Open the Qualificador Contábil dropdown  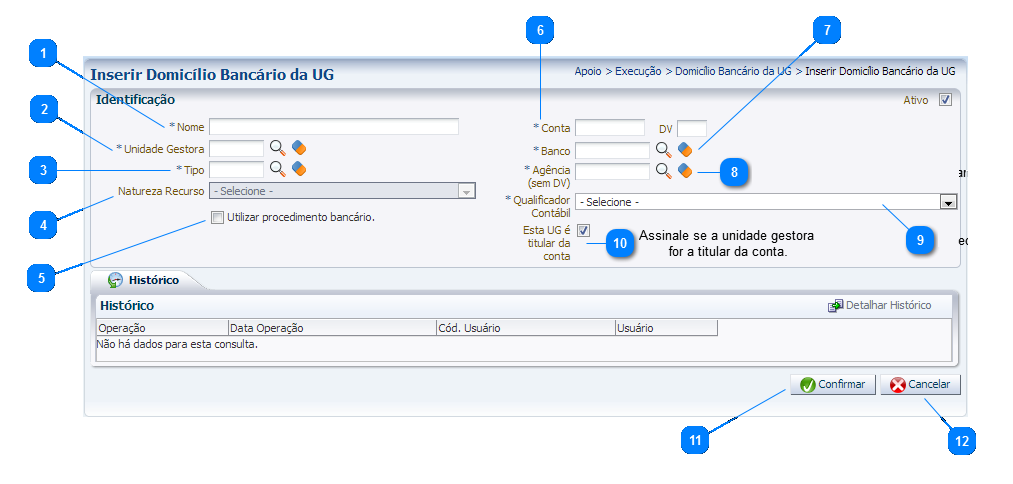tap(948, 202)
